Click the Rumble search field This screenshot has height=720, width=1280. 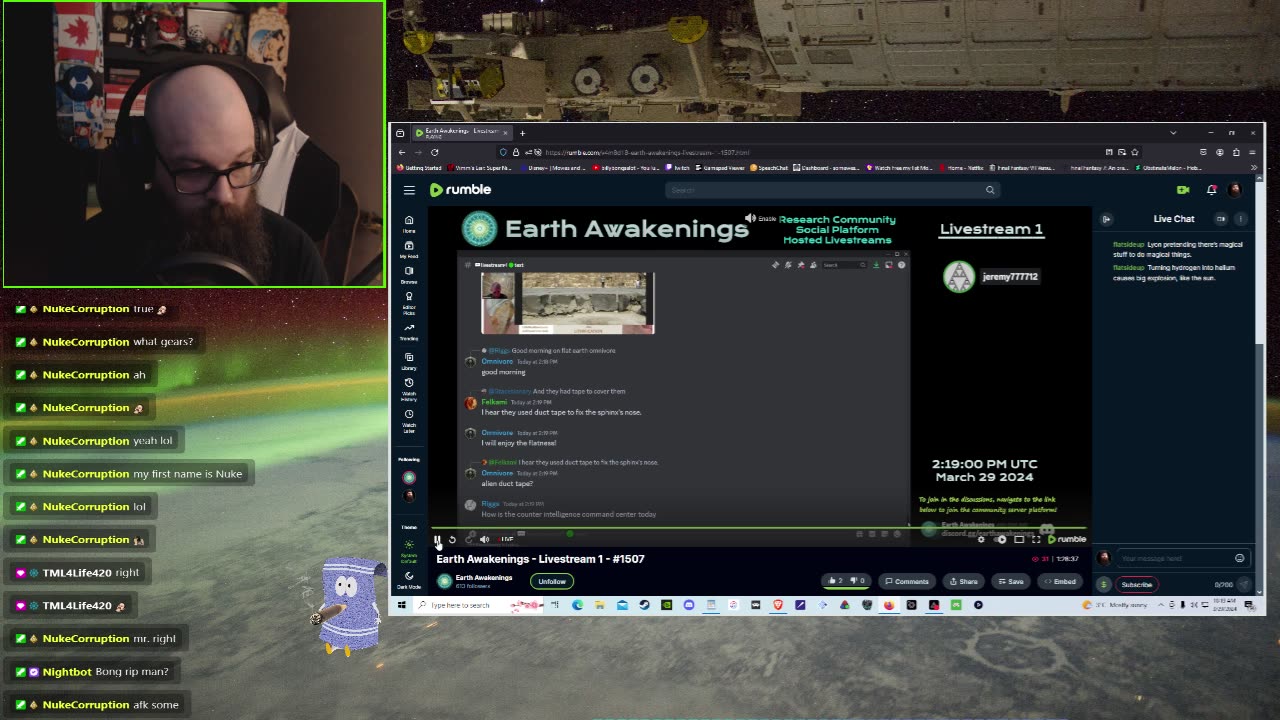[832, 190]
